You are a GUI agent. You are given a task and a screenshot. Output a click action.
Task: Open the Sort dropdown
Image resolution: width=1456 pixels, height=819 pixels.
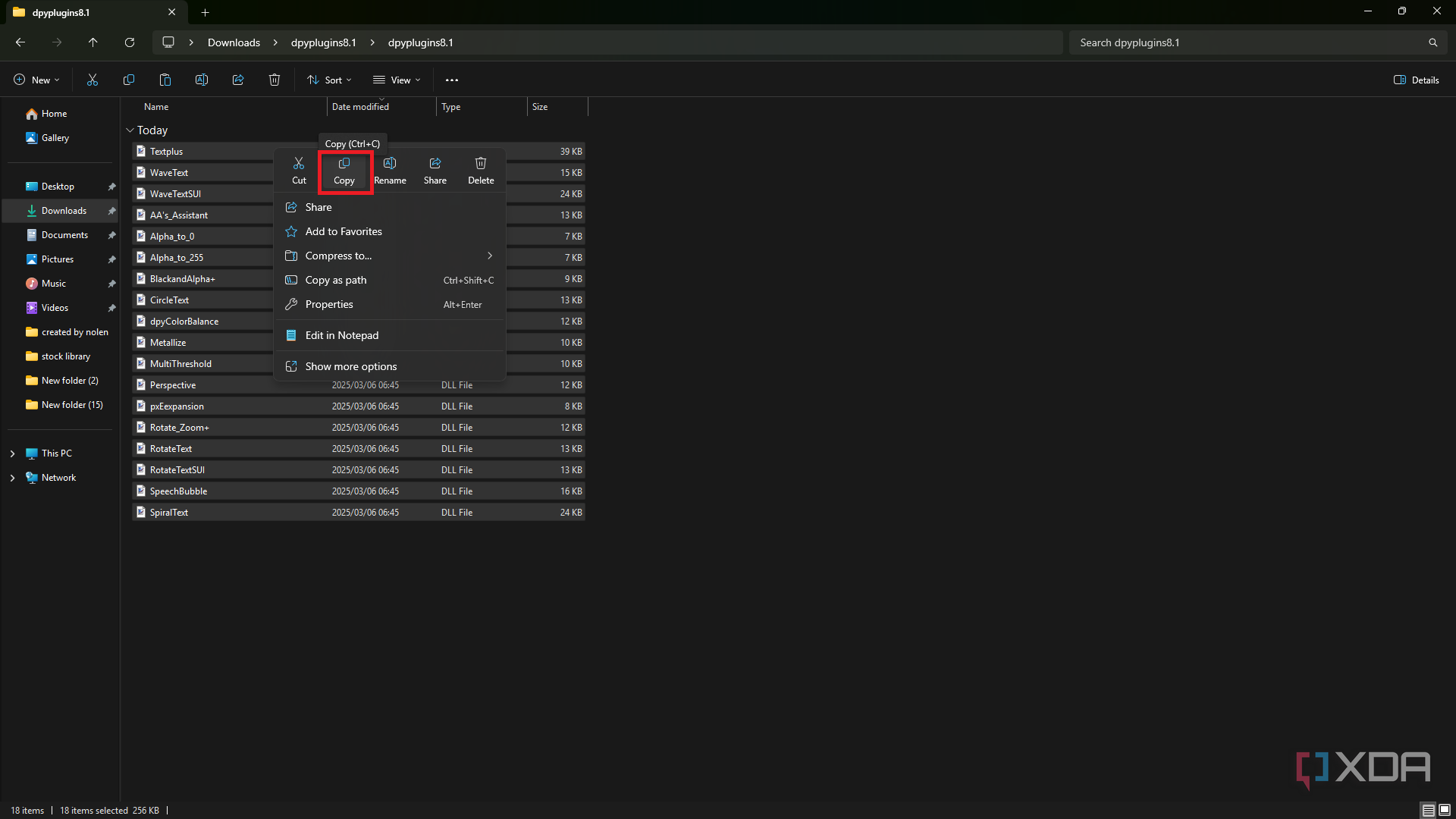point(329,80)
